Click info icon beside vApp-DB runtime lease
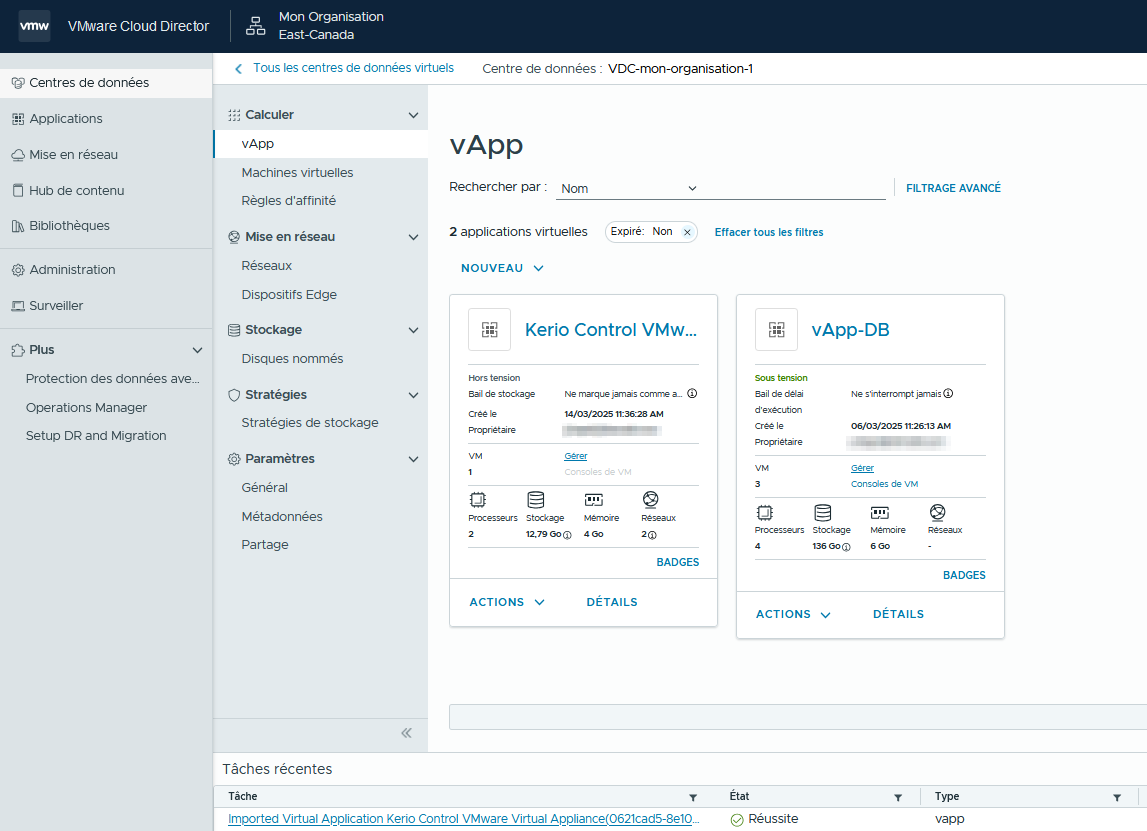 pos(948,394)
